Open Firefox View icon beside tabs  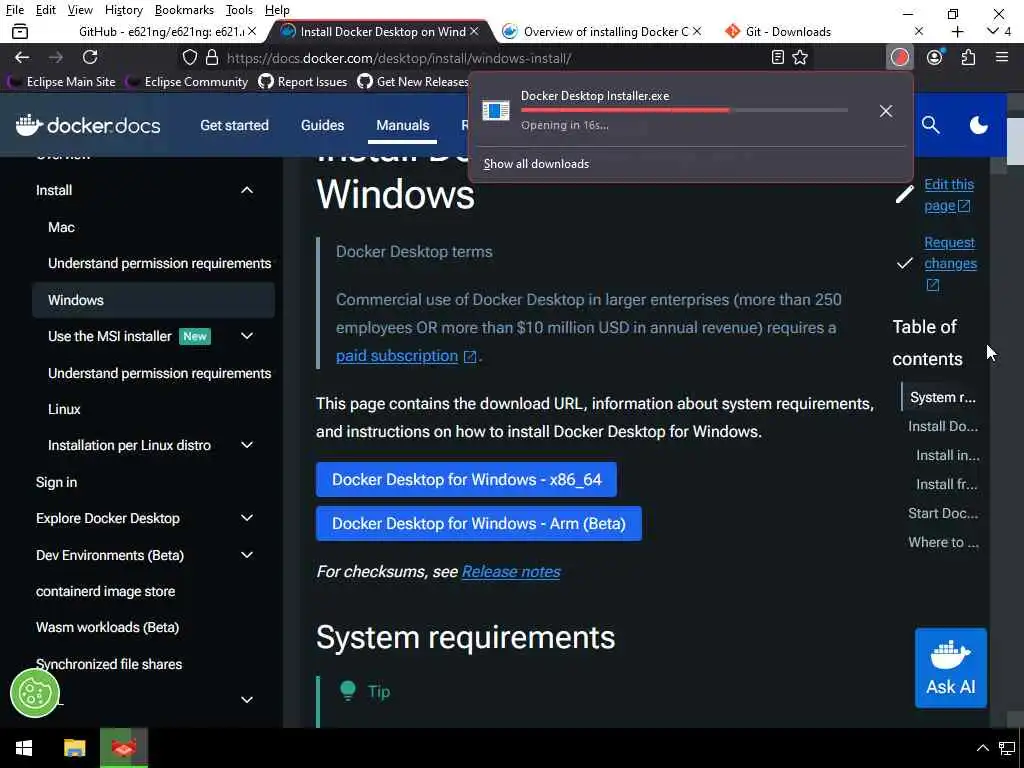20,31
